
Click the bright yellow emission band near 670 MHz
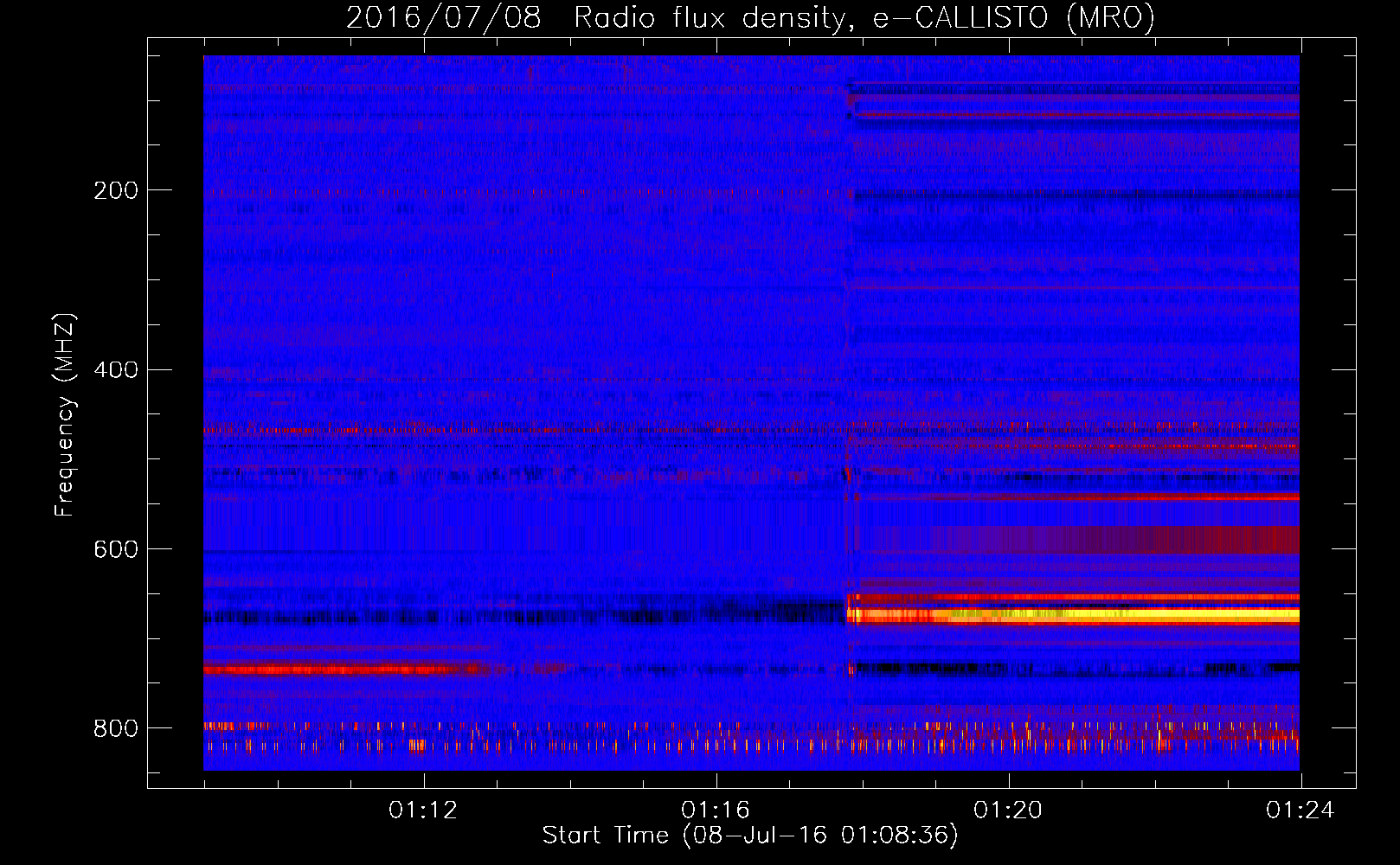click(1073, 616)
